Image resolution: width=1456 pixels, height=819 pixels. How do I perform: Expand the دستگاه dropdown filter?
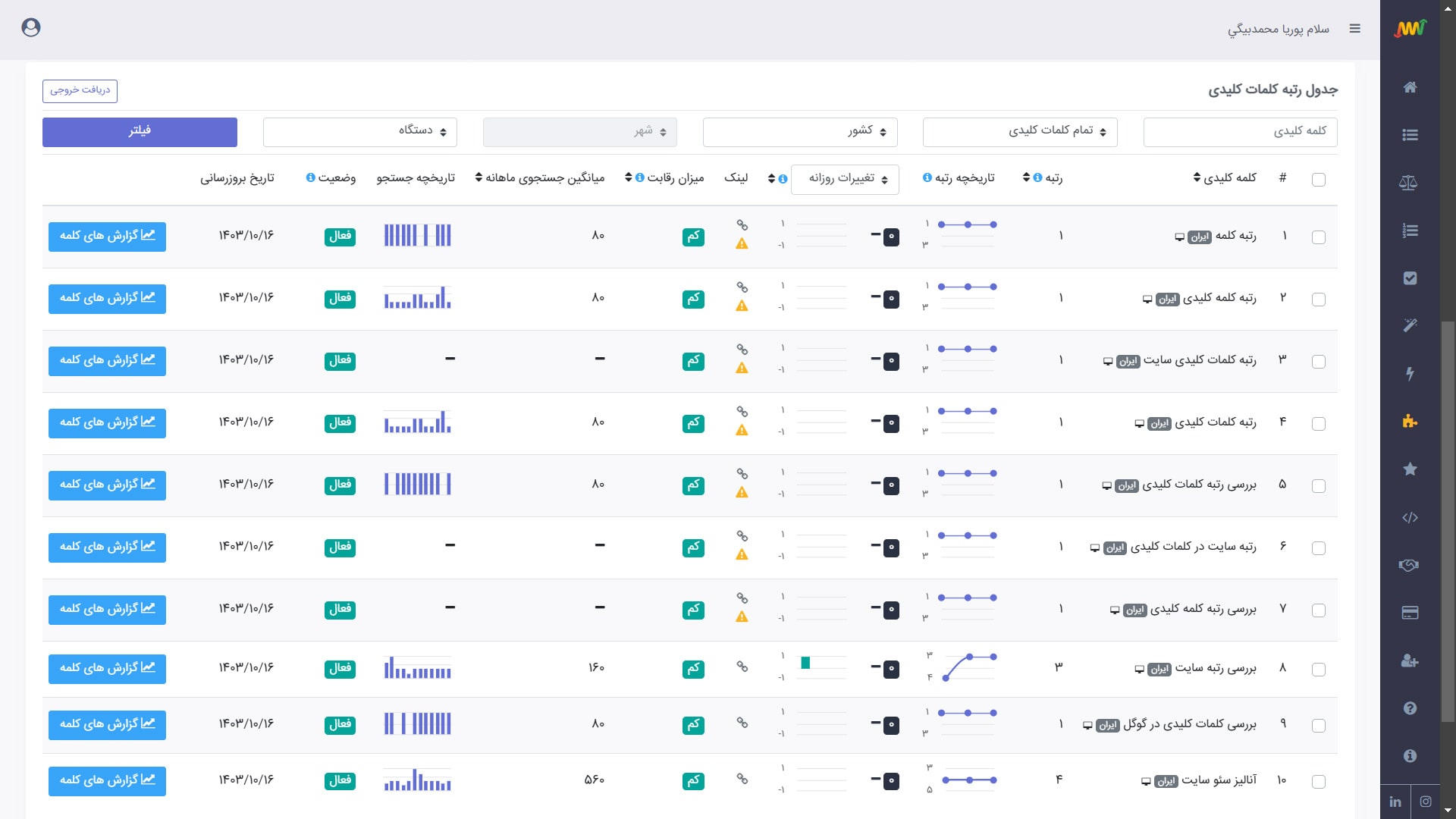(360, 132)
